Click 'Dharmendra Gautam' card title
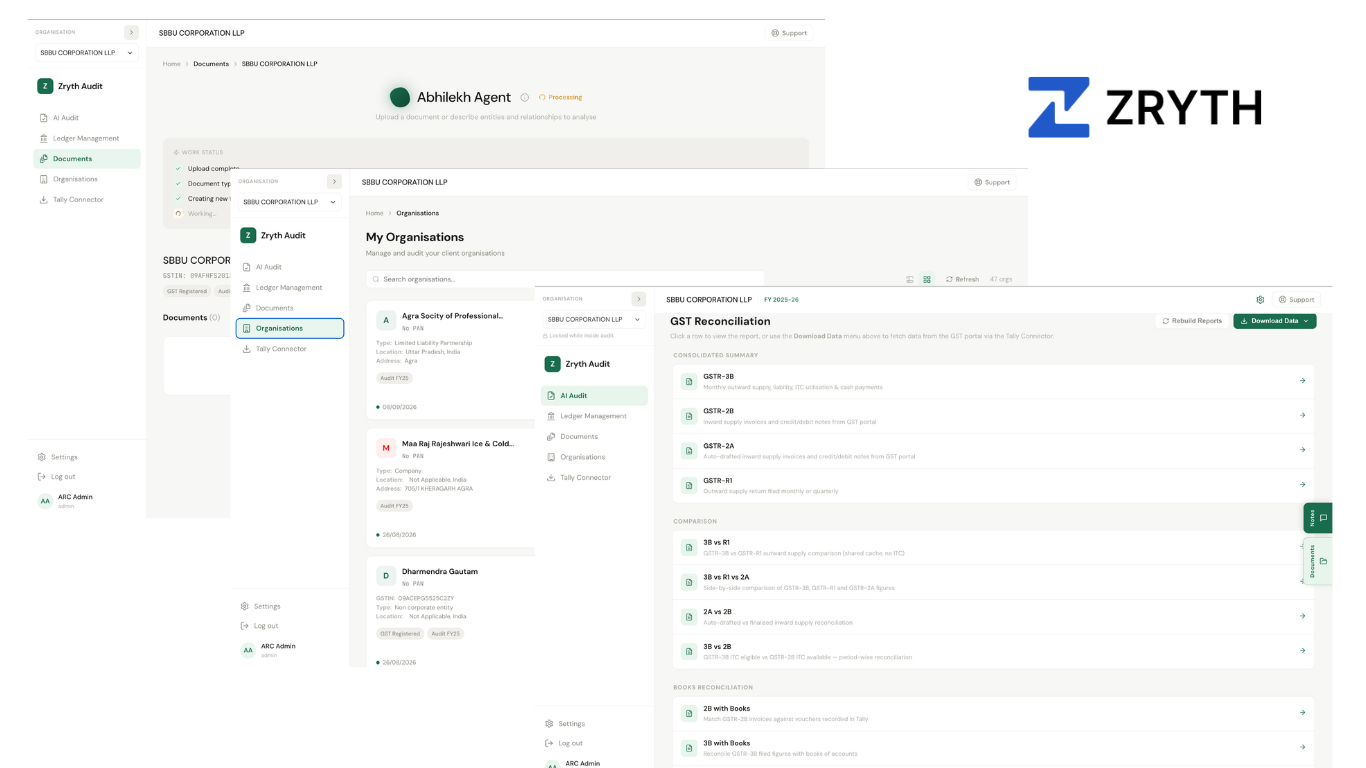The width and height of the screenshot is (1366, 768). pos(440,571)
